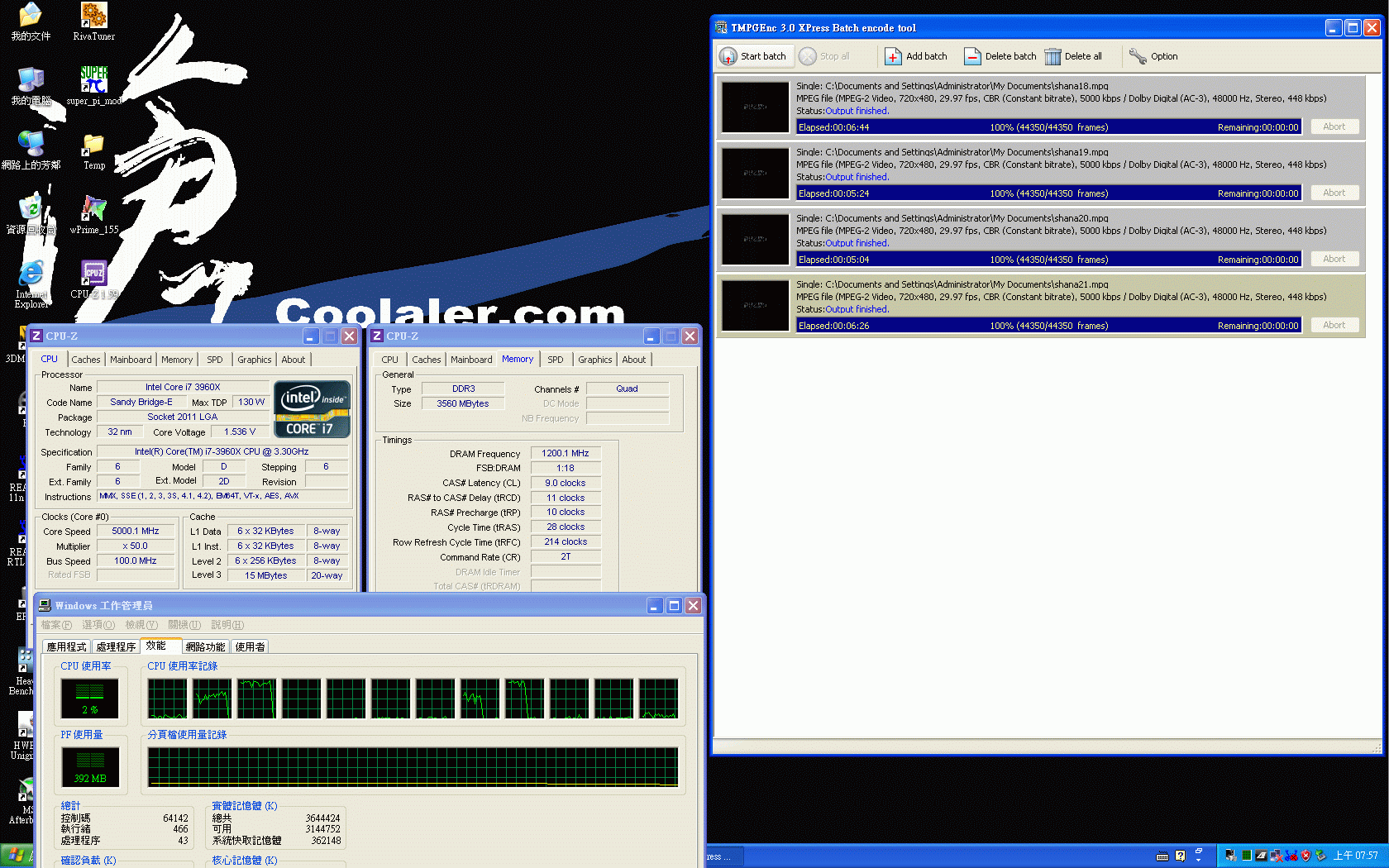Select the shana18.mpg preview thumbnail

(755, 107)
